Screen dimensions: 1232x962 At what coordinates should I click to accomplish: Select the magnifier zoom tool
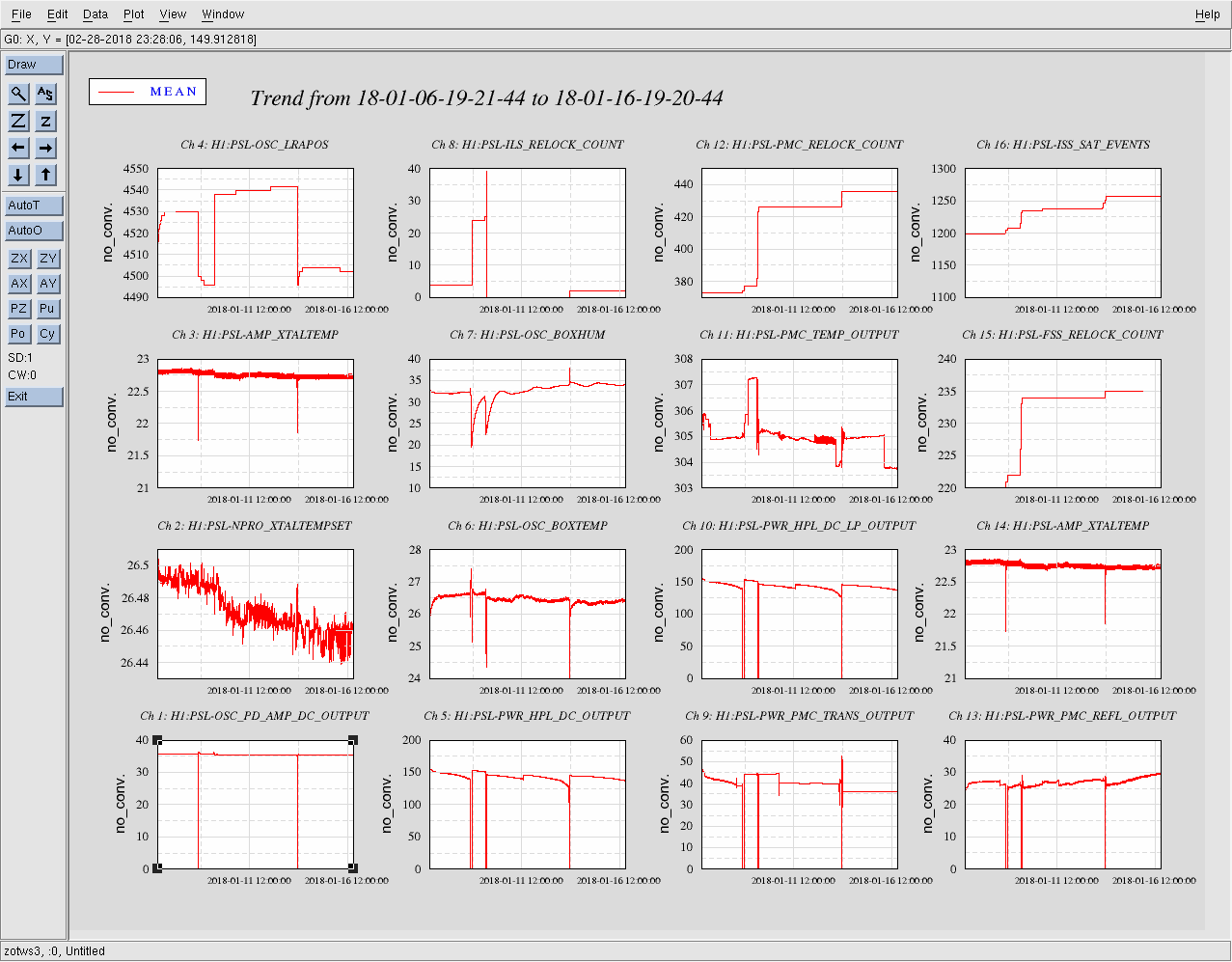click(x=19, y=94)
